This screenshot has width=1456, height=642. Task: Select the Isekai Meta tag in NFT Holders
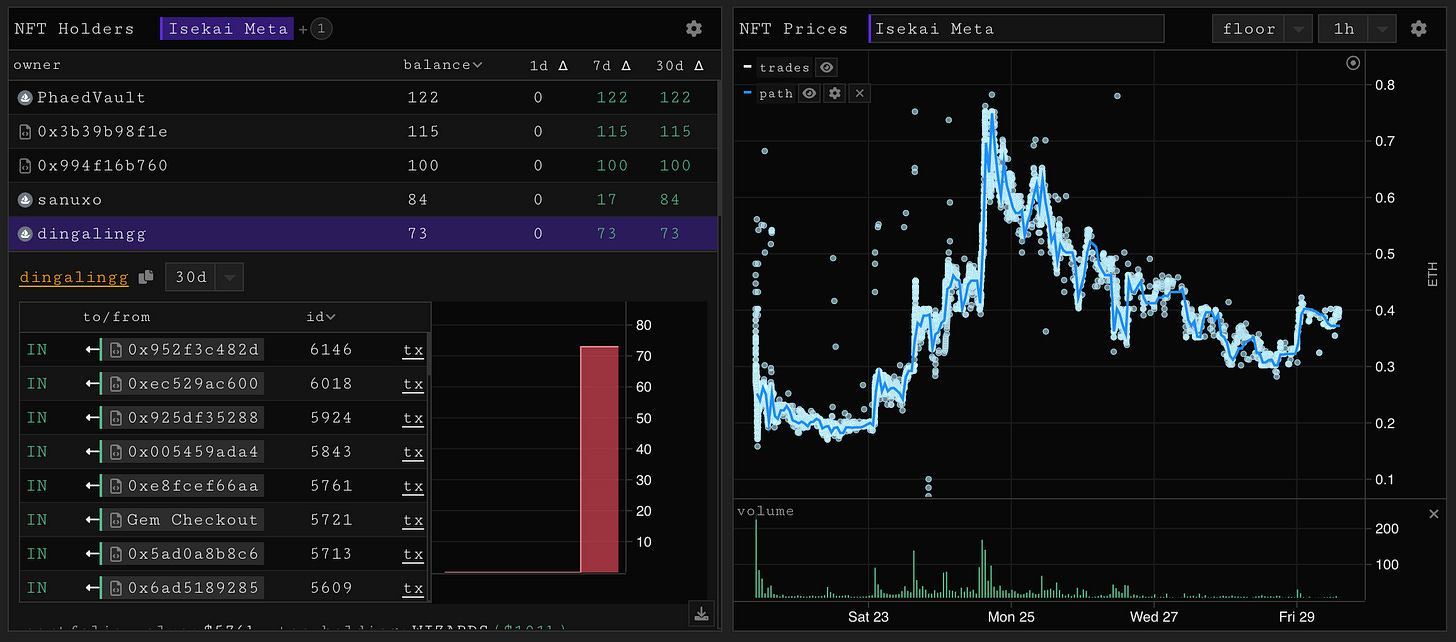coord(228,29)
